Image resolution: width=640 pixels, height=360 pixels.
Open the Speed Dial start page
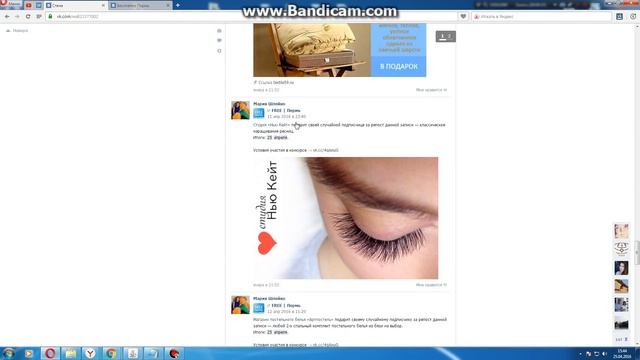[39, 16]
